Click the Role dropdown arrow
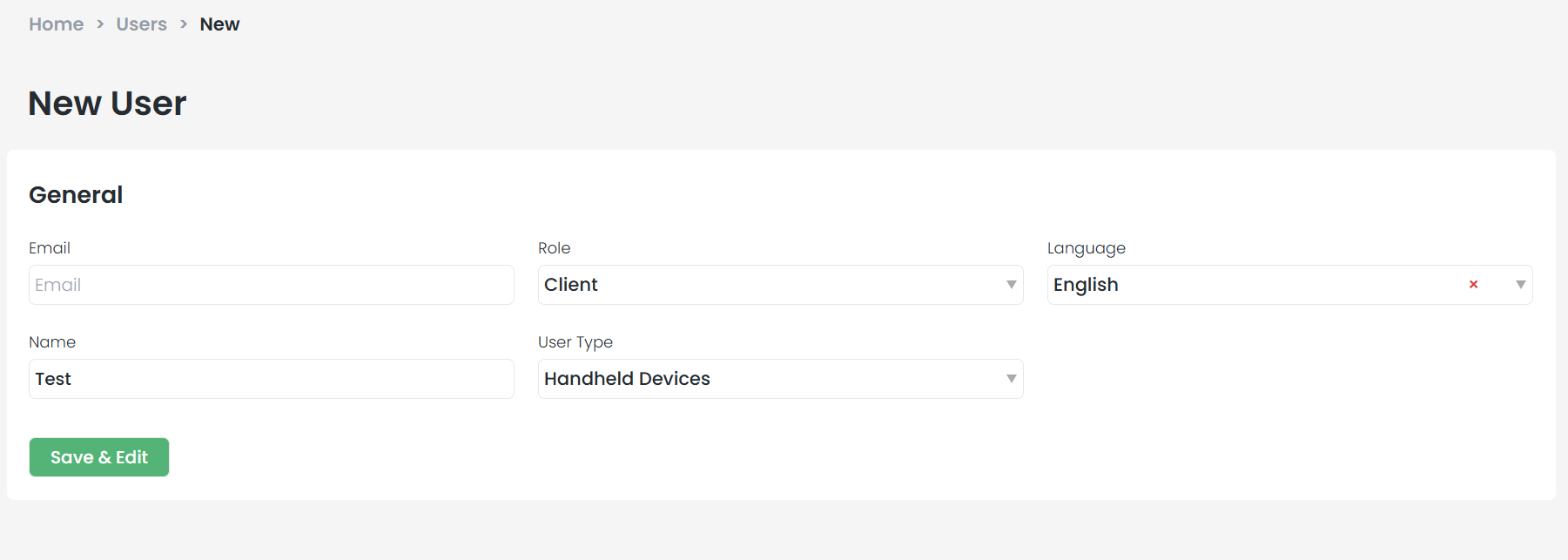The image size is (1568, 560). (1011, 285)
